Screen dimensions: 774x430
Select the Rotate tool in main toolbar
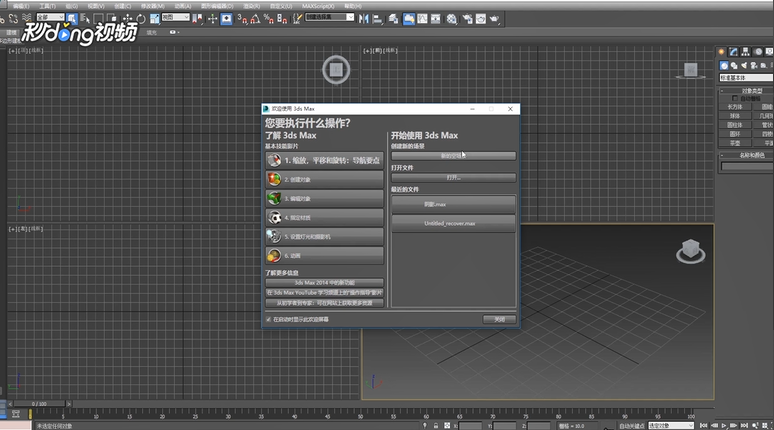tap(141, 19)
